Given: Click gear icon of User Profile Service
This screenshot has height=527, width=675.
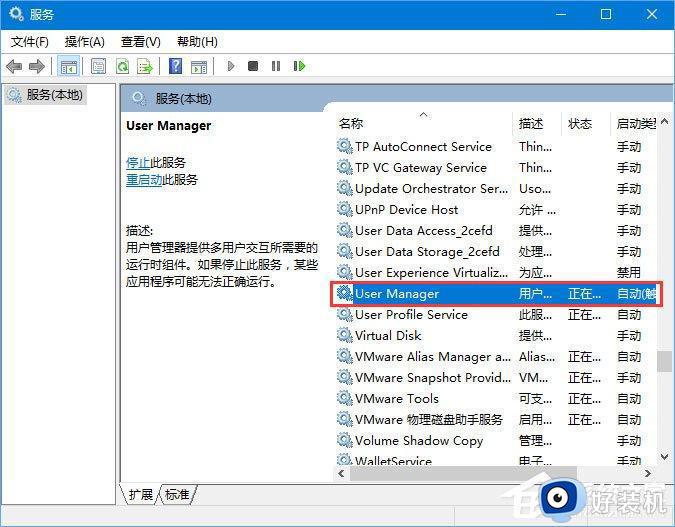Looking at the screenshot, I should pos(344,314).
